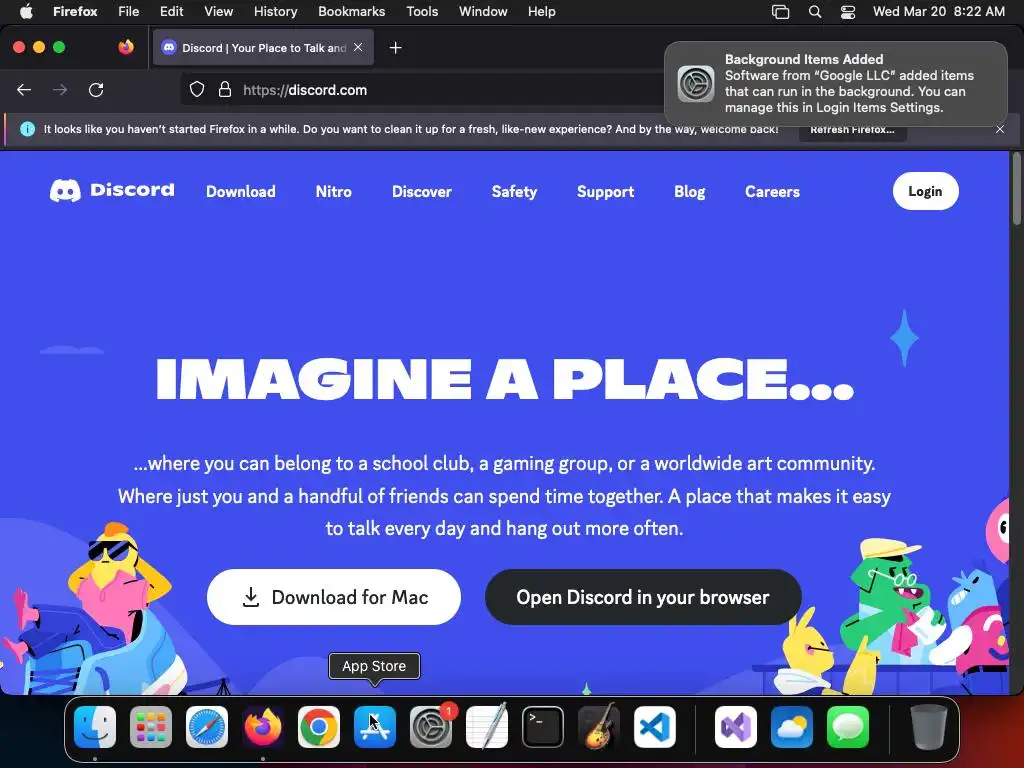Open Spotlight search in menu bar
This screenshot has height=768, width=1024.
tap(815, 12)
